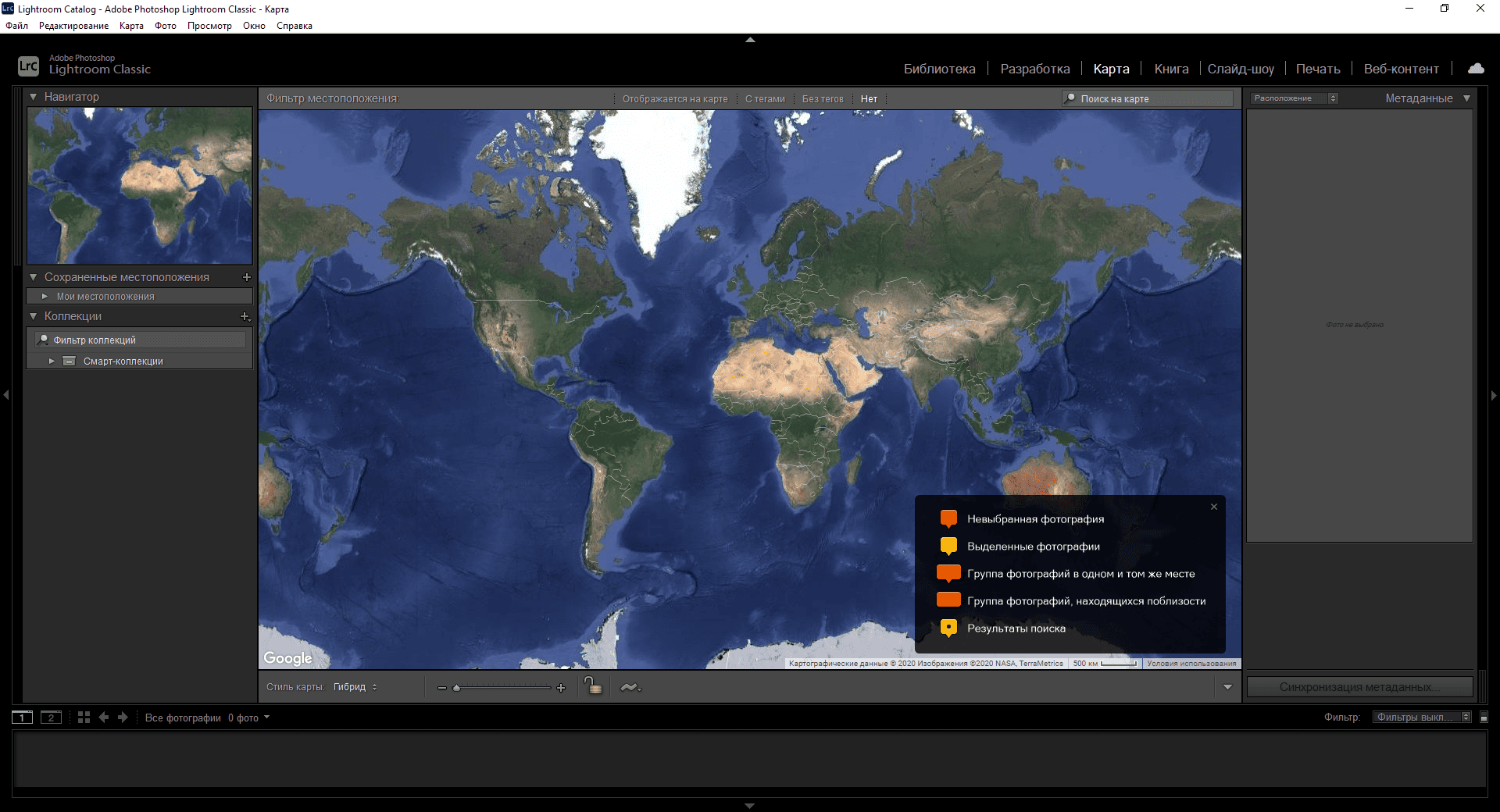Image resolution: width=1500 pixels, height=812 pixels.
Task: Switch to the Книга module
Action: [x=1172, y=69]
